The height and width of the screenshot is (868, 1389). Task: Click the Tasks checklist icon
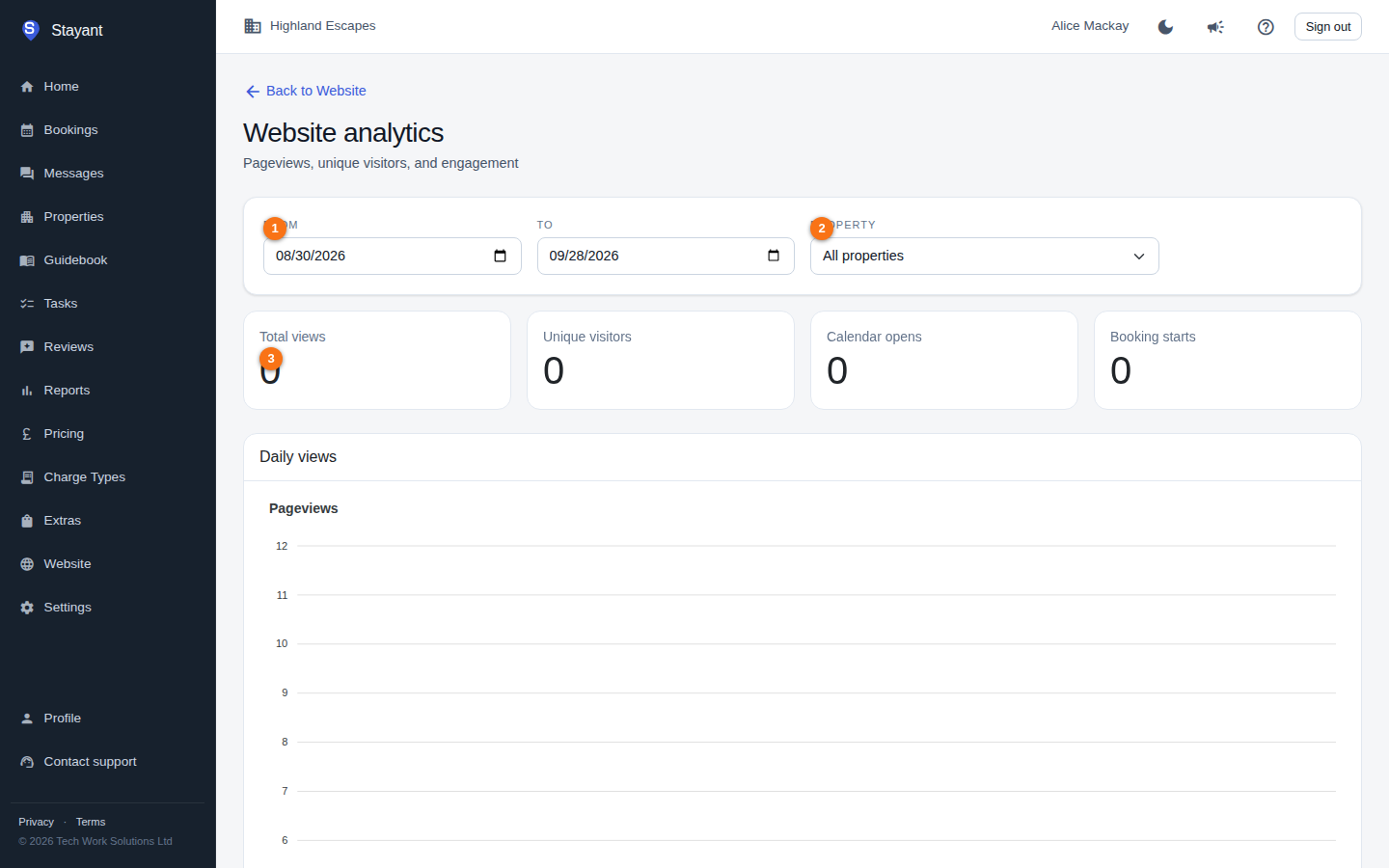click(27, 304)
